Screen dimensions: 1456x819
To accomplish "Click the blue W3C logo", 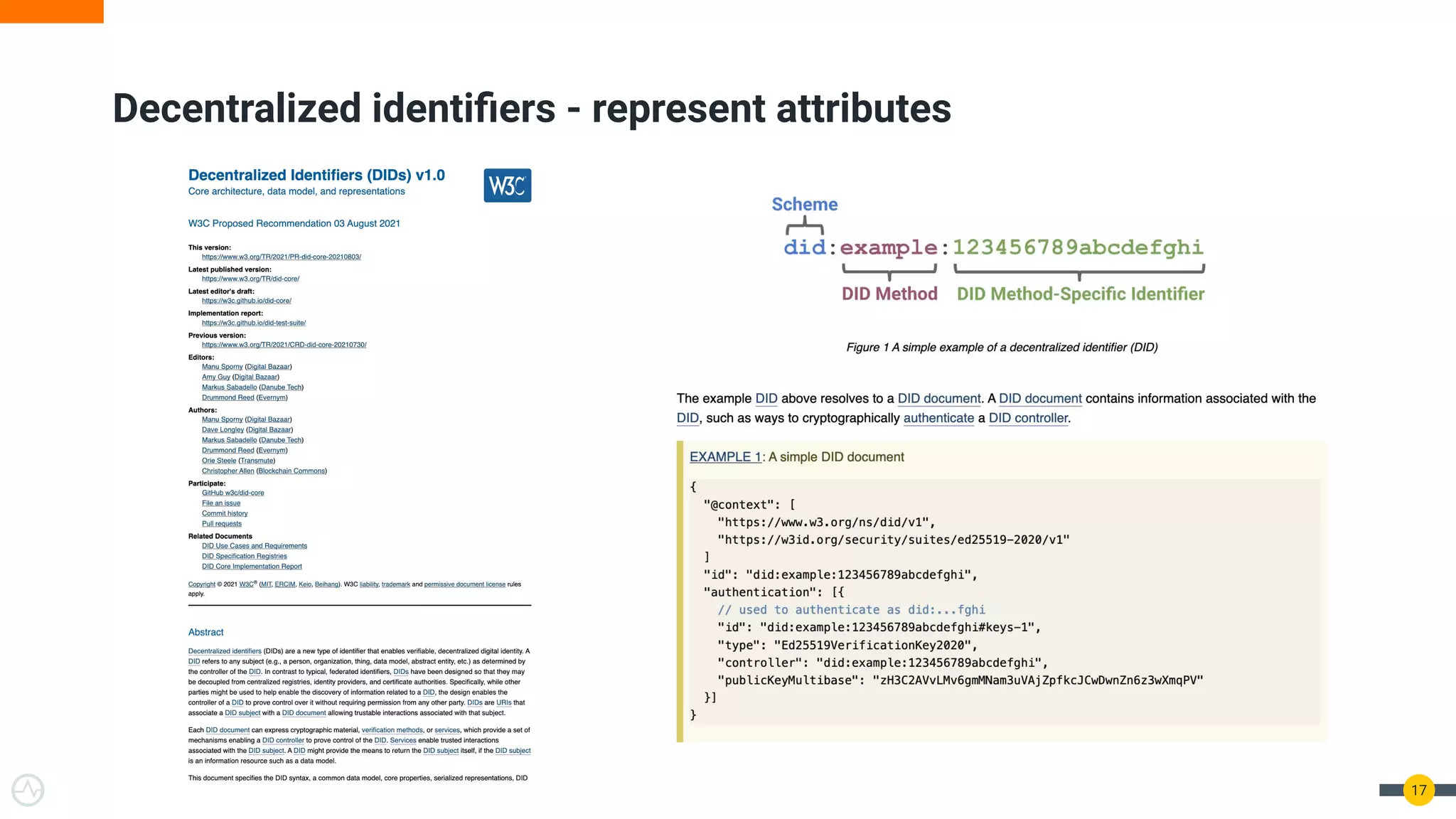I will coord(507,186).
